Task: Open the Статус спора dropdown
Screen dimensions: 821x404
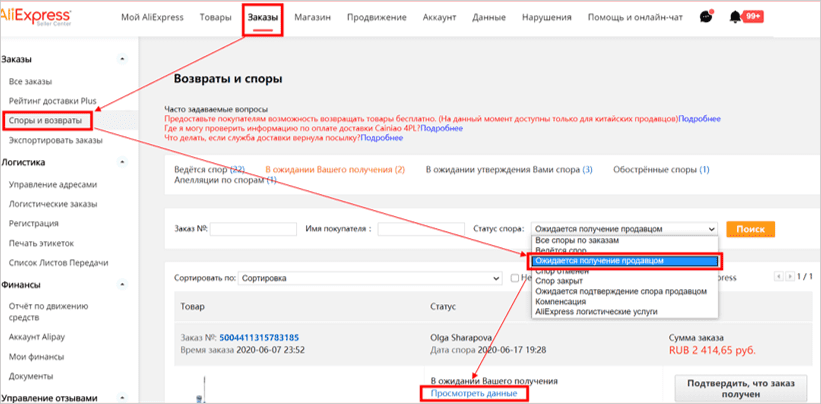Action: click(x=624, y=229)
